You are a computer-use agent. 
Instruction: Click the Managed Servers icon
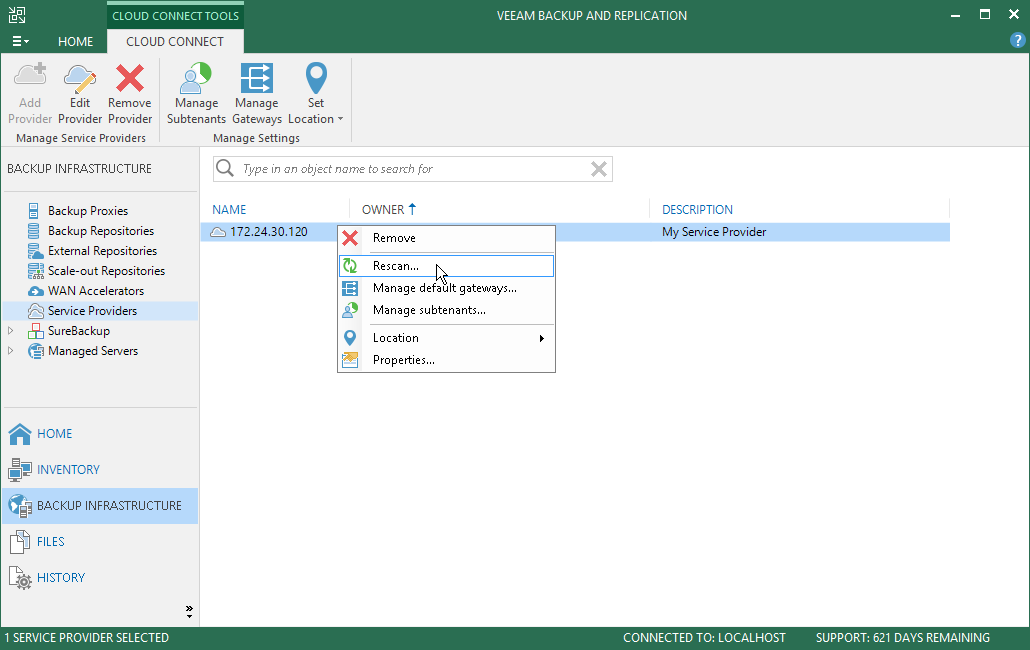(35, 351)
